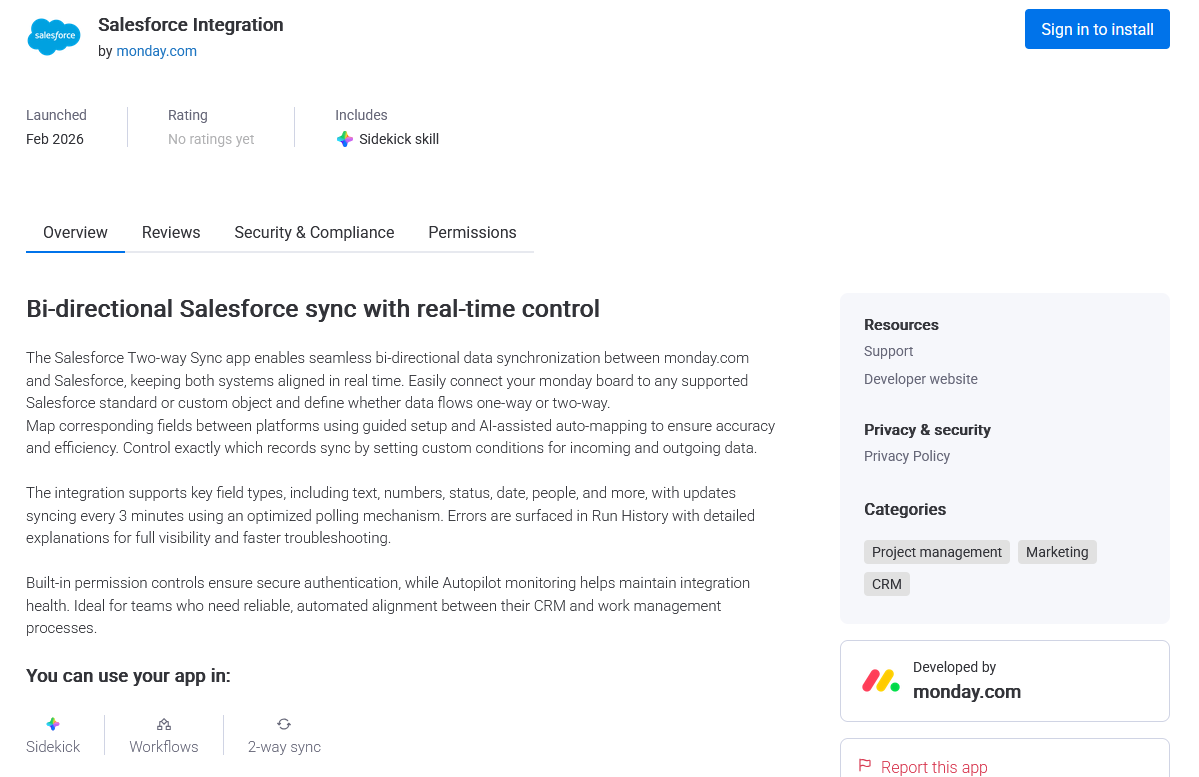Click the Support resource link
This screenshot has height=777, width=1199.
pos(888,351)
